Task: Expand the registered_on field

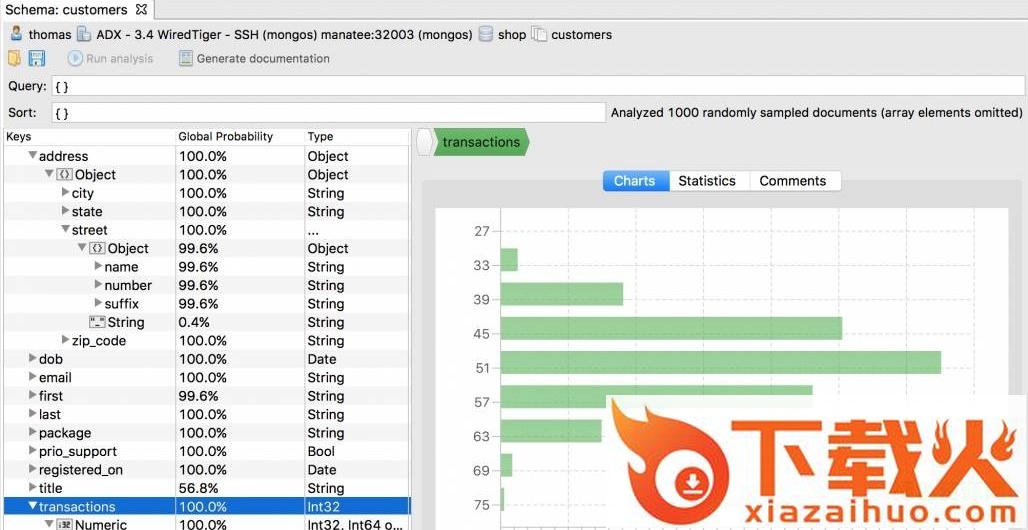Action: pos(33,469)
